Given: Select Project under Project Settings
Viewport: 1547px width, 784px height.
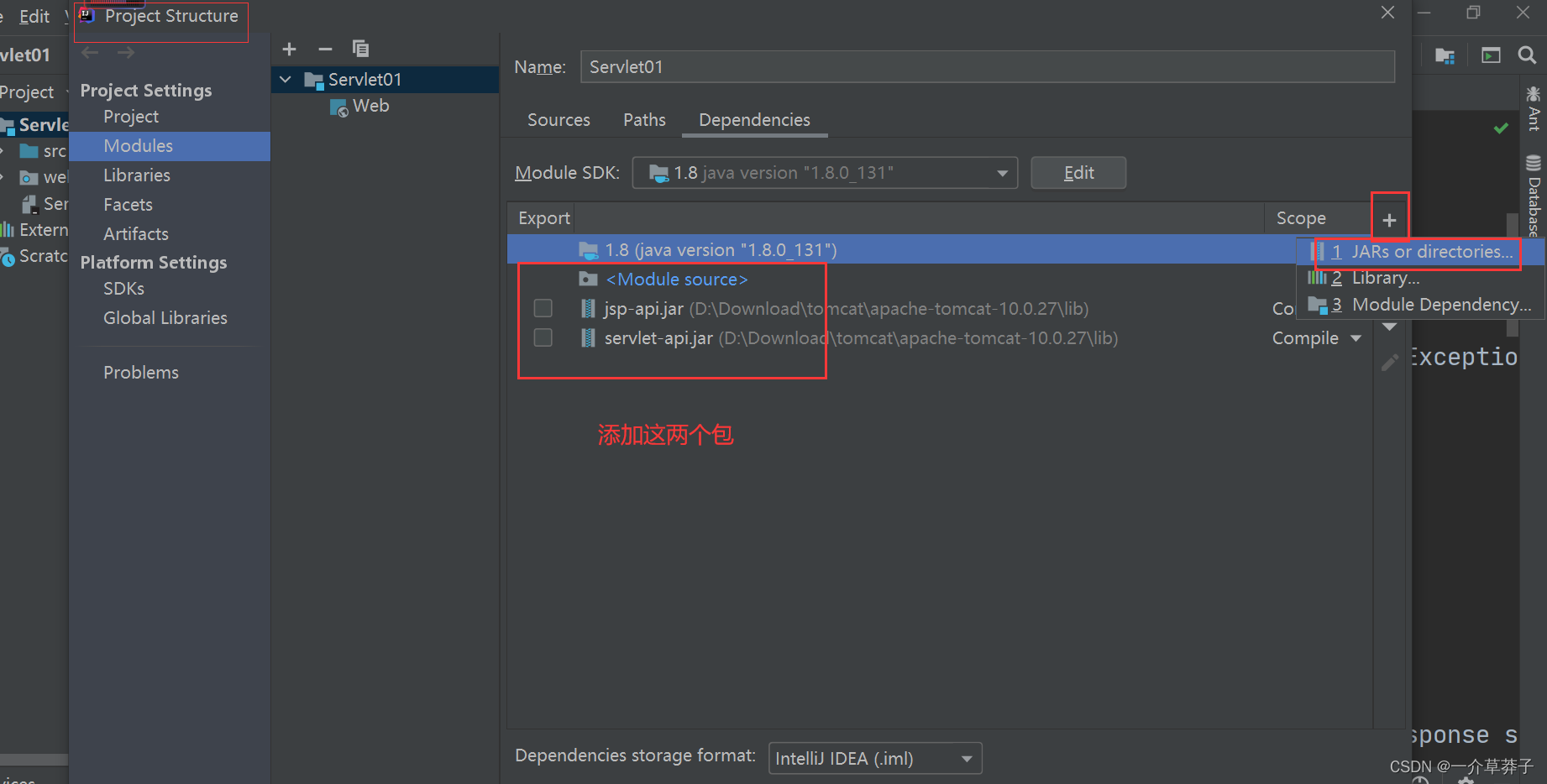Looking at the screenshot, I should [x=131, y=117].
